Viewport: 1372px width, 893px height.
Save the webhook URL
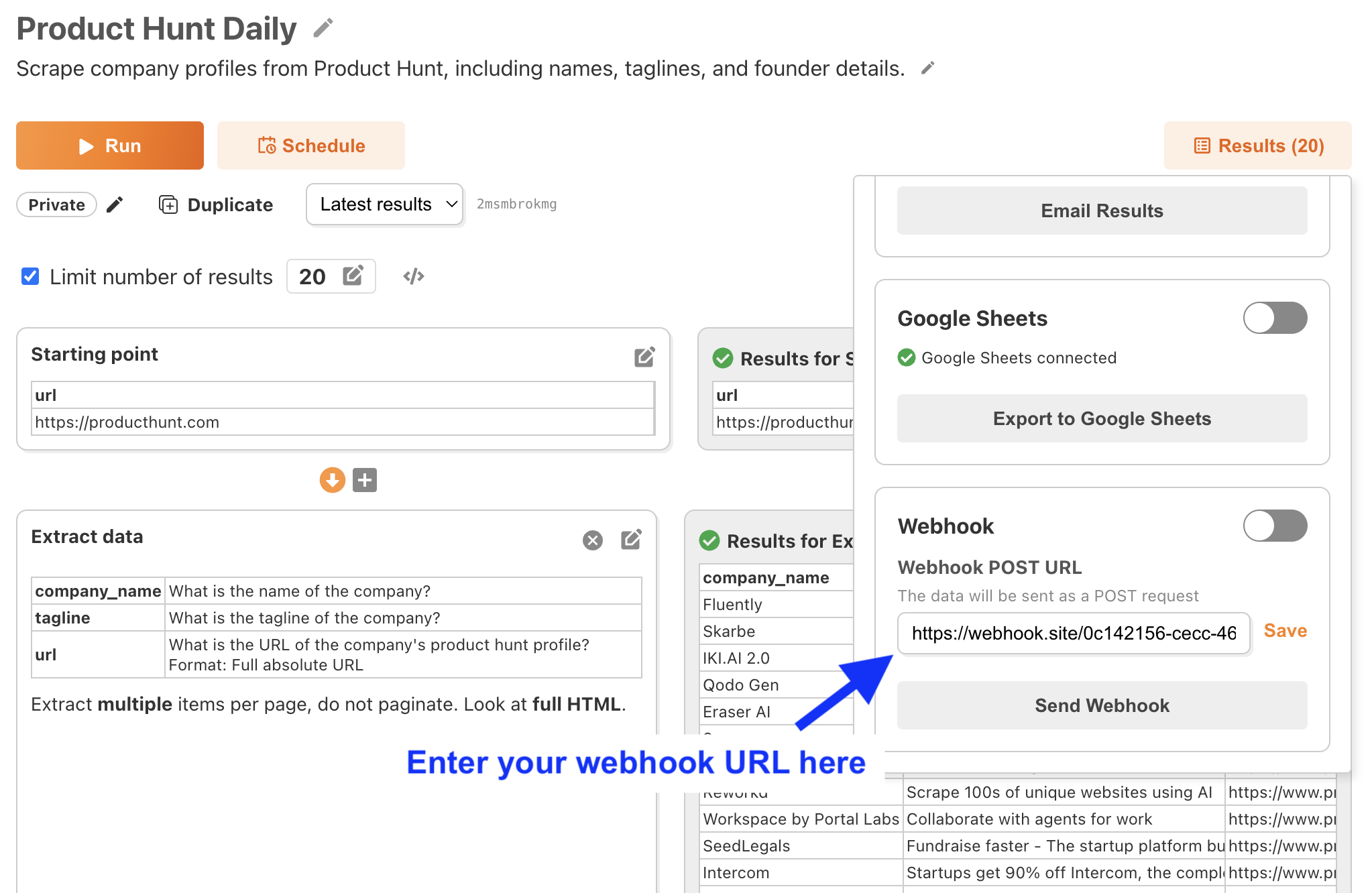pos(1285,631)
